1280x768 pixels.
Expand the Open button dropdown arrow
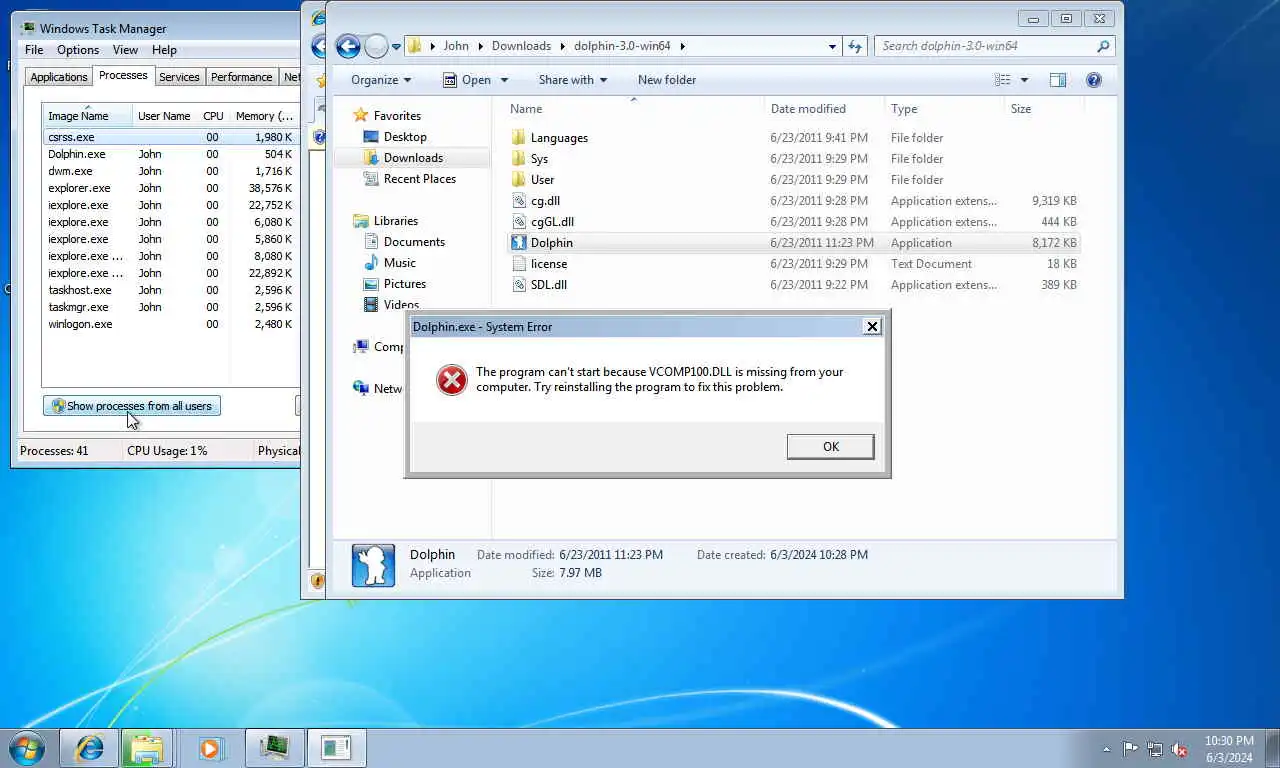(x=504, y=80)
